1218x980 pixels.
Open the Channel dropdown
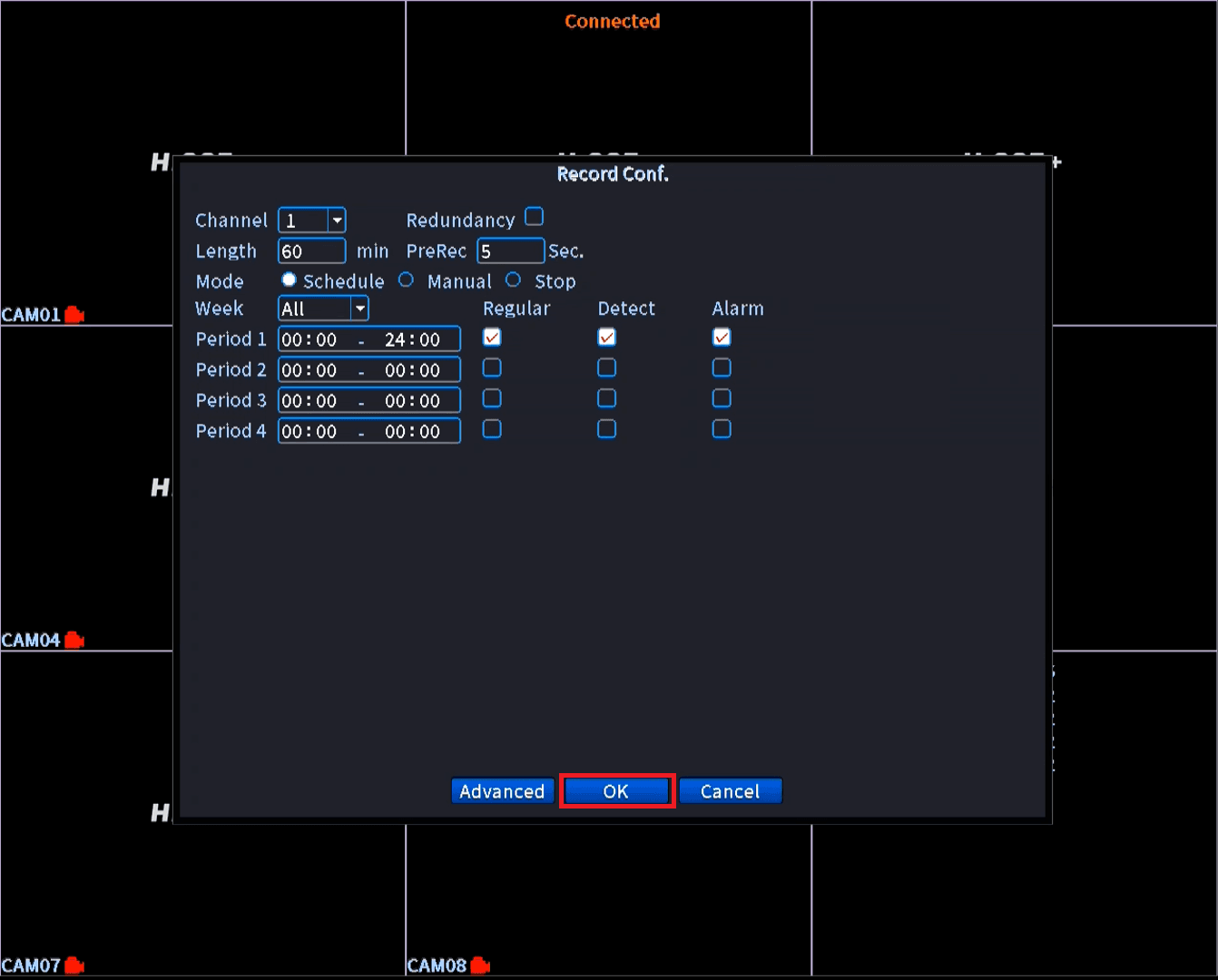click(337, 220)
